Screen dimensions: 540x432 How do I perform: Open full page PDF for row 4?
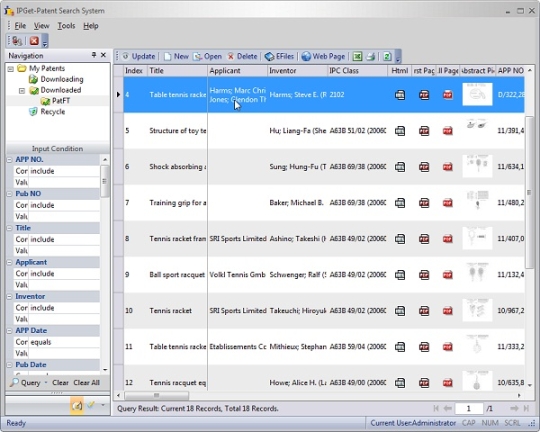pyautogui.click(x=447, y=95)
